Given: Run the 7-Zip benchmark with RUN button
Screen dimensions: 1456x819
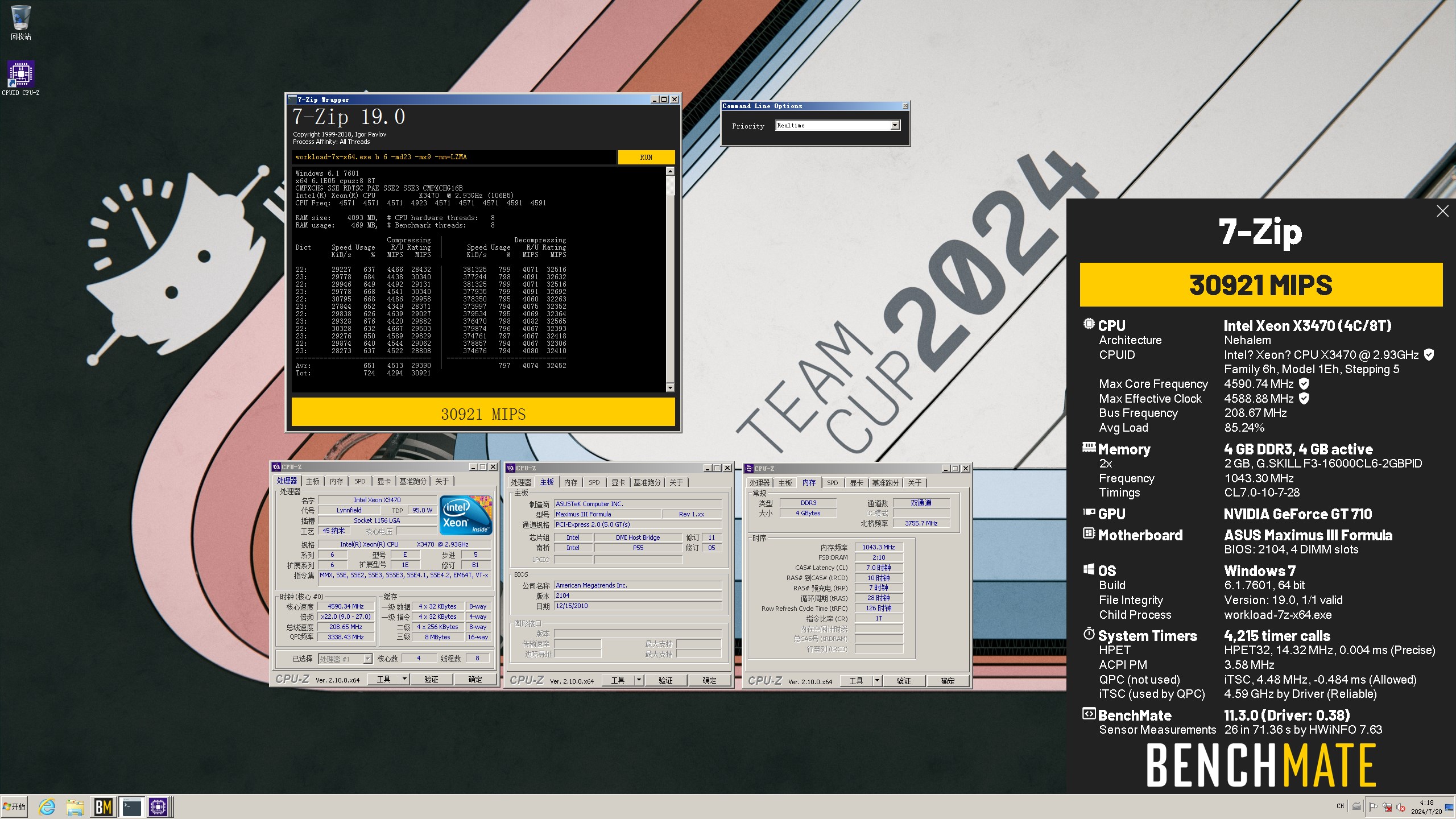Looking at the screenshot, I should (646, 157).
